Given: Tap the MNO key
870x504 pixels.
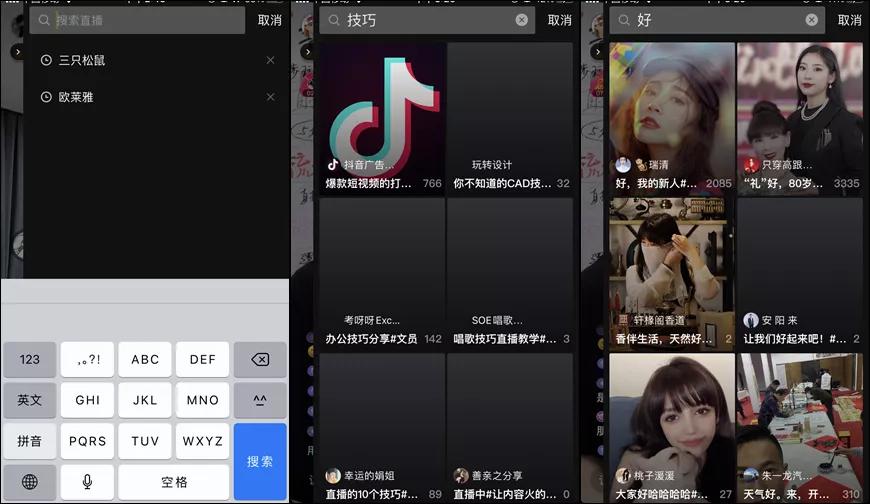Looking at the screenshot, I should pos(203,400).
